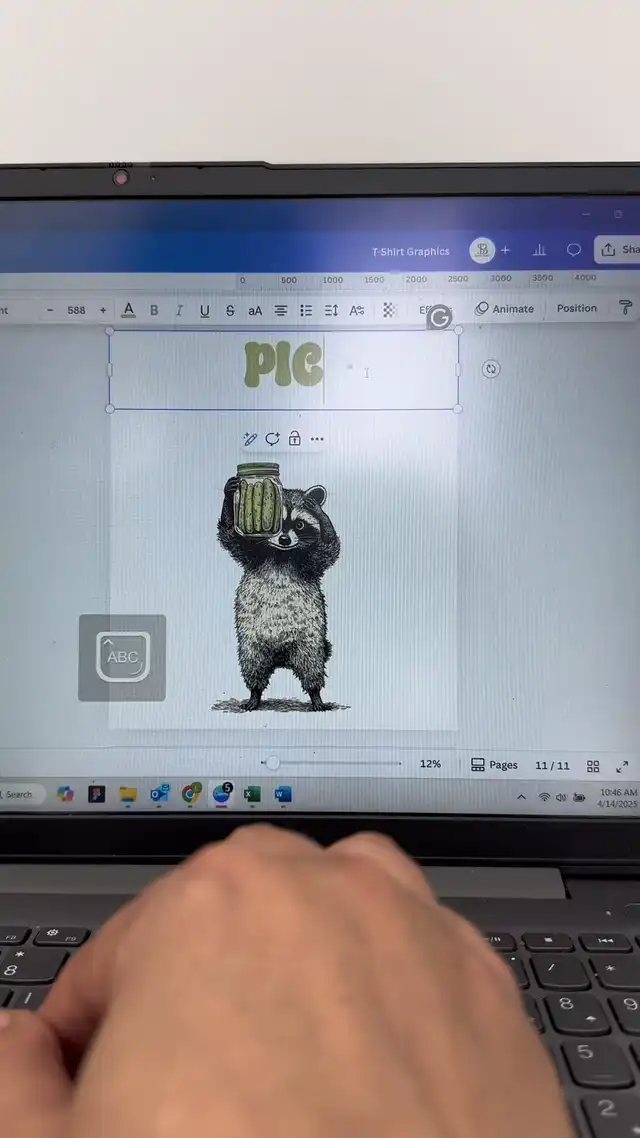Apply strikethrough to the text
Viewport: 640px width, 1138px height.
(230, 311)
